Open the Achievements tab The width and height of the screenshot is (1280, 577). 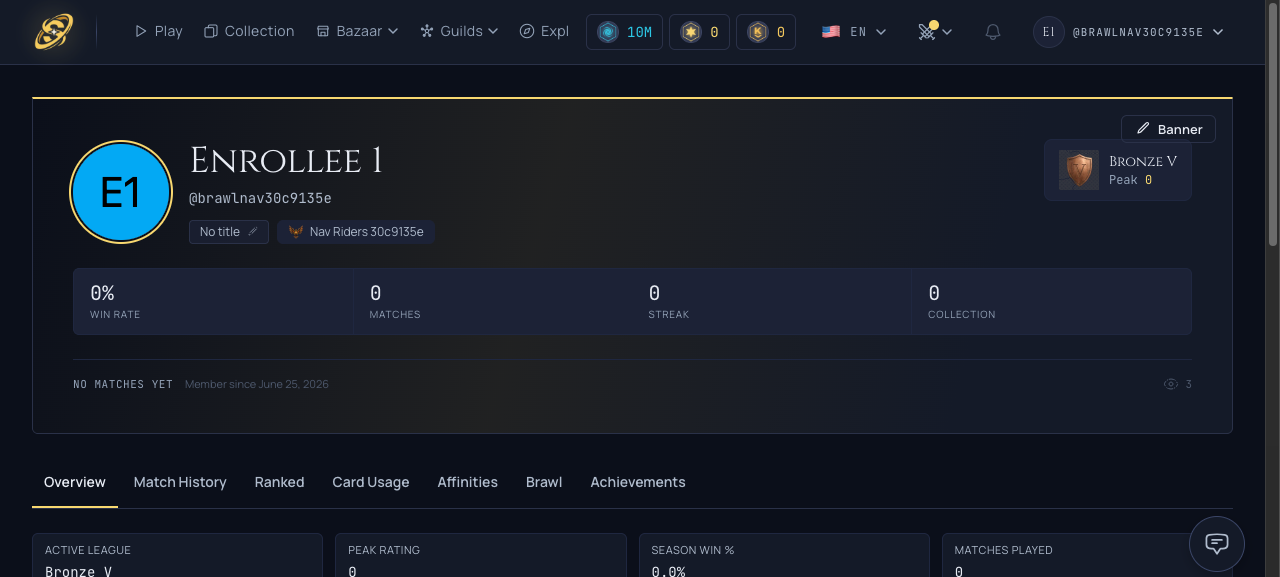point(638,482)
